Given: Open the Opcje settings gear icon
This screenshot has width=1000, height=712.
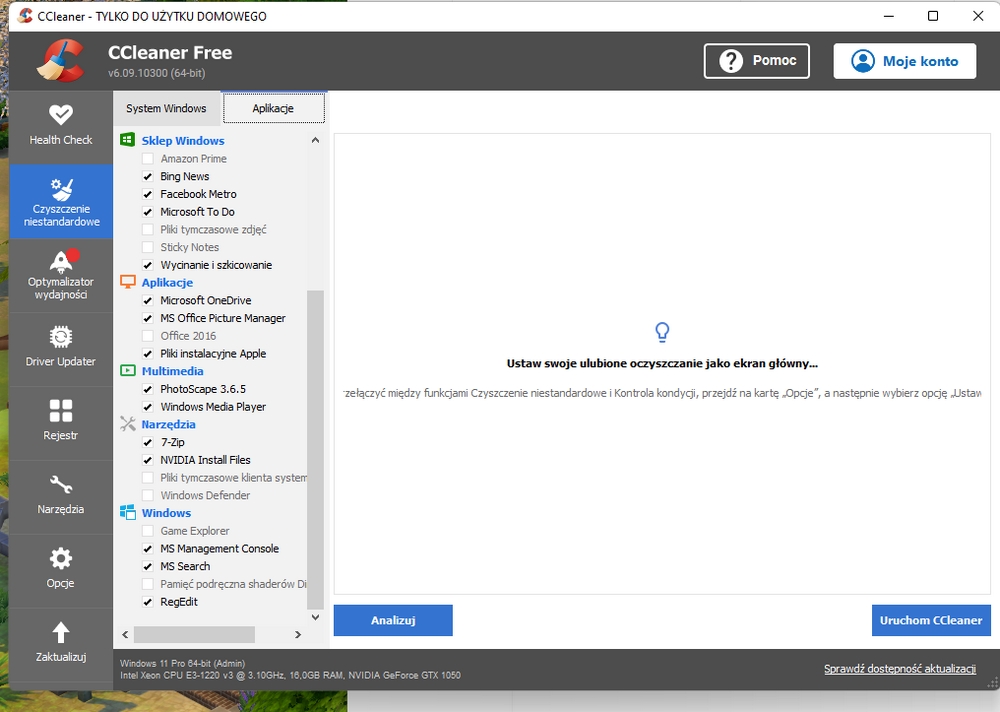Looking at the screenshot, I should coord(61,559).
